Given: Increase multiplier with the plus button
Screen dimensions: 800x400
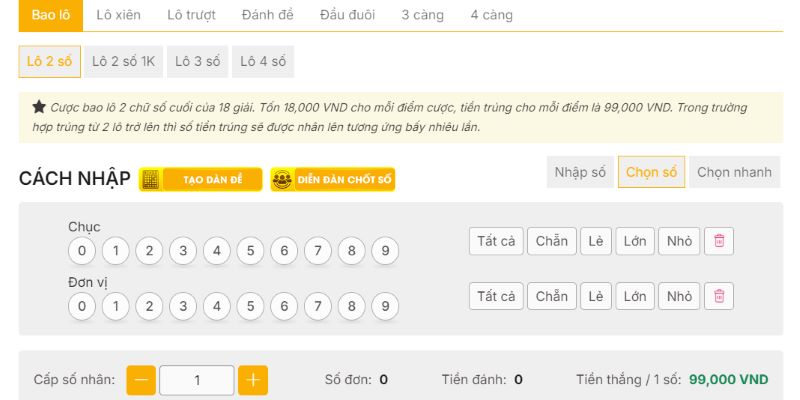Looking at the screenshot, I should tap(253, 380).
